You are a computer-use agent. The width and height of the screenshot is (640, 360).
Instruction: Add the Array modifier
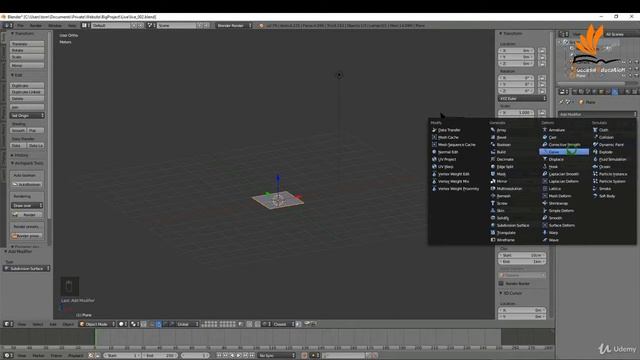(x=500, y=130)
